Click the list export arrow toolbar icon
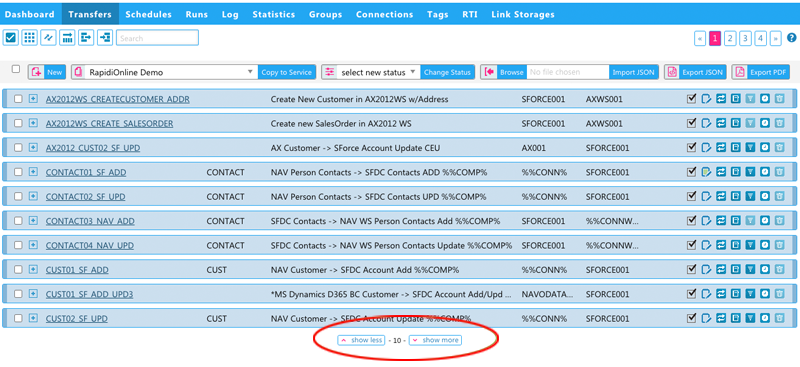 tap(86, 37)
